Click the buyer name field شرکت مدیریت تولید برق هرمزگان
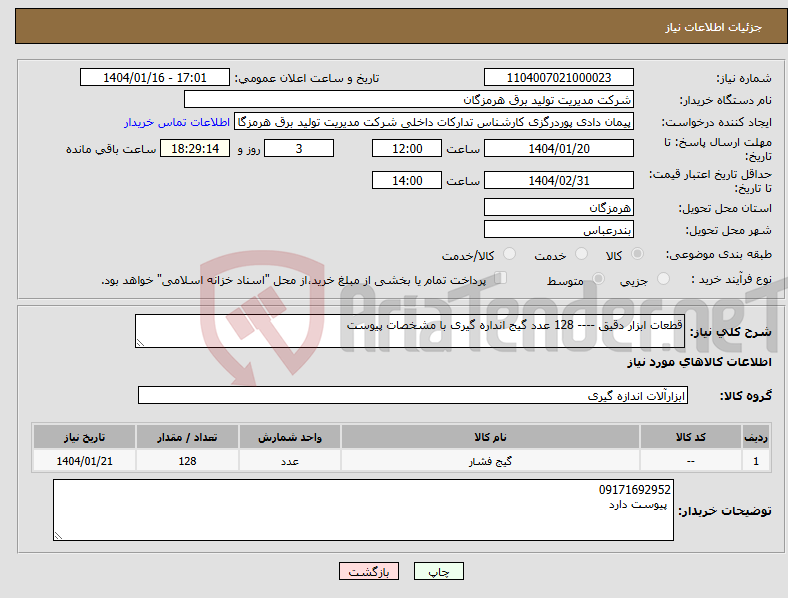The height and width of the screenshot is (598, 788). (409, 99)
